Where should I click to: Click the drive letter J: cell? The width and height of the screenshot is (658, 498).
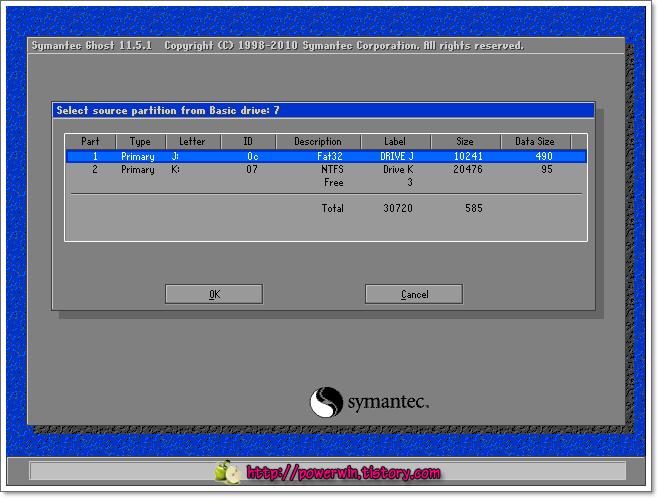click(x=175, y=156)
